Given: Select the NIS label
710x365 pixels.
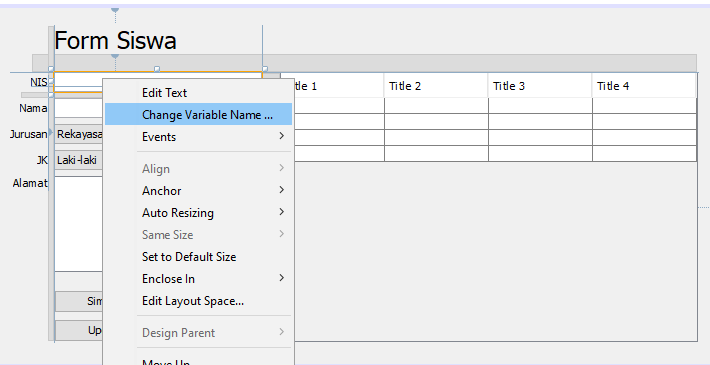Looking at the screenshot, I should pos(39,82).
